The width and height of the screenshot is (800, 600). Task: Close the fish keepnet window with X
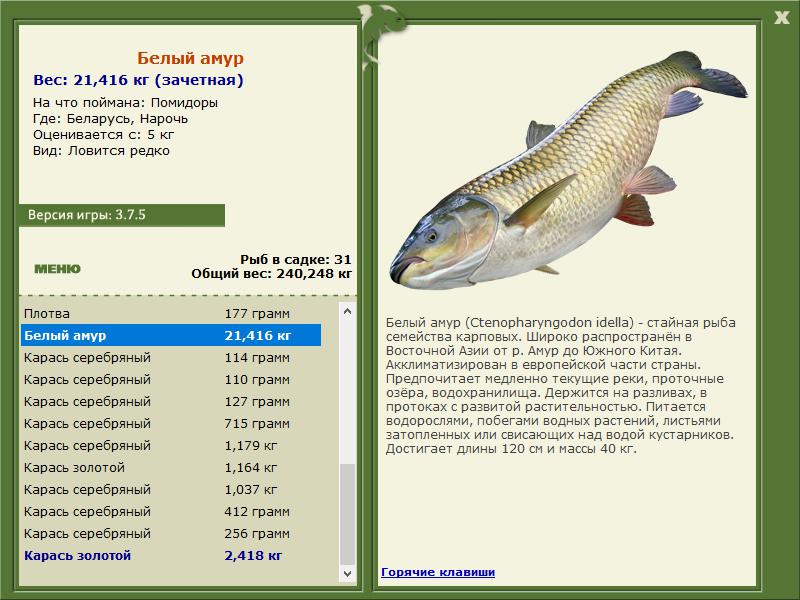(781, 18)
